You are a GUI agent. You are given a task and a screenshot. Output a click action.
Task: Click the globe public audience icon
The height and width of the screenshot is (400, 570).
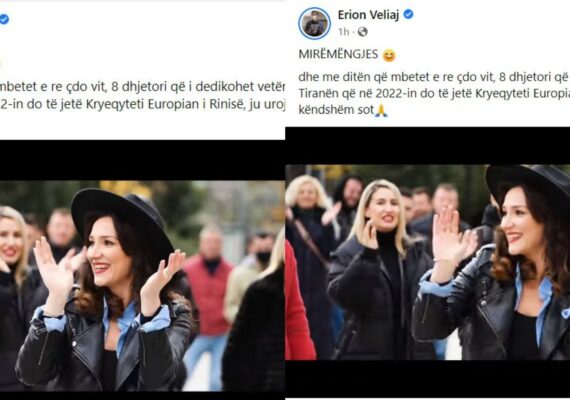(x=362, y=32)
